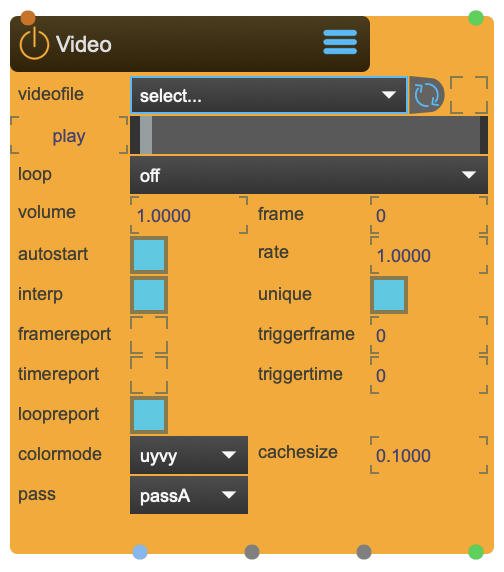
Task: Toggle the autostart checkbox
Action: point(149,255)
